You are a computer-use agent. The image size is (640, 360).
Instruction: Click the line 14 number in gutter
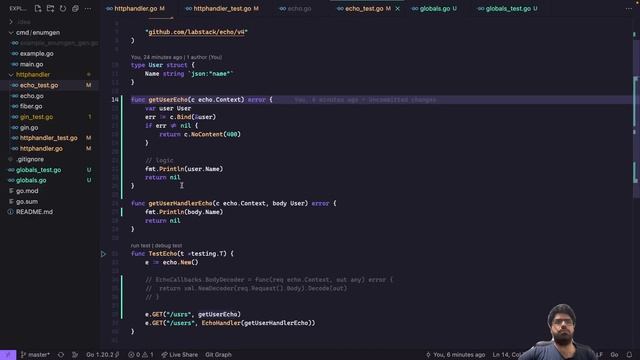[115, 100]
